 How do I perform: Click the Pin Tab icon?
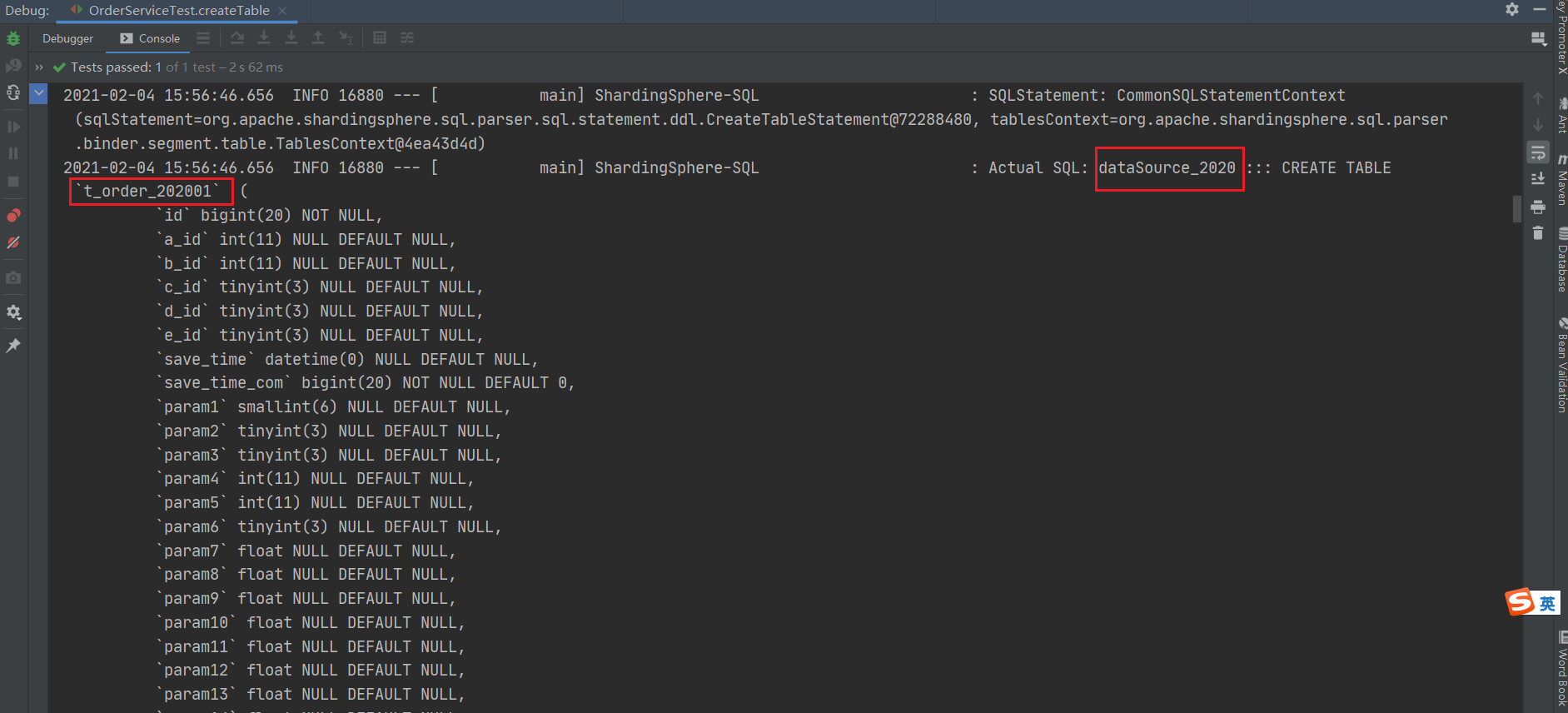tap(13, 345)
